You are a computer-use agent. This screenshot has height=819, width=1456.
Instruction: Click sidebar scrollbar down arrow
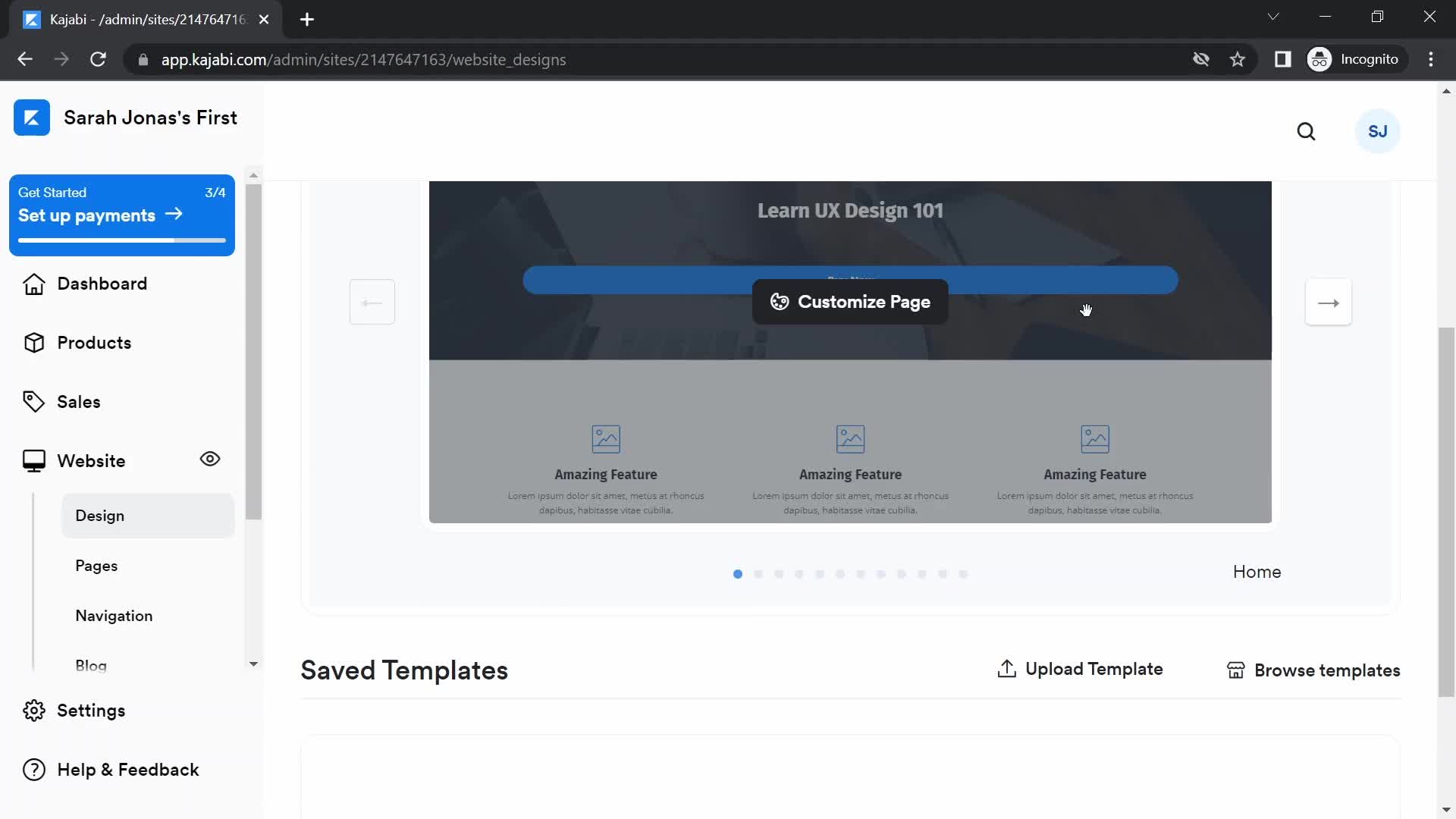(x=253, y=664)
